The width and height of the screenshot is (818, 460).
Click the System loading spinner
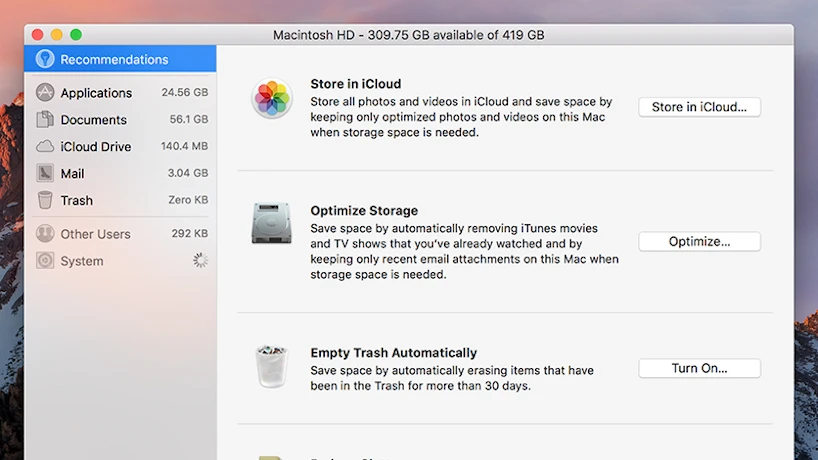[x=201, y=261]
